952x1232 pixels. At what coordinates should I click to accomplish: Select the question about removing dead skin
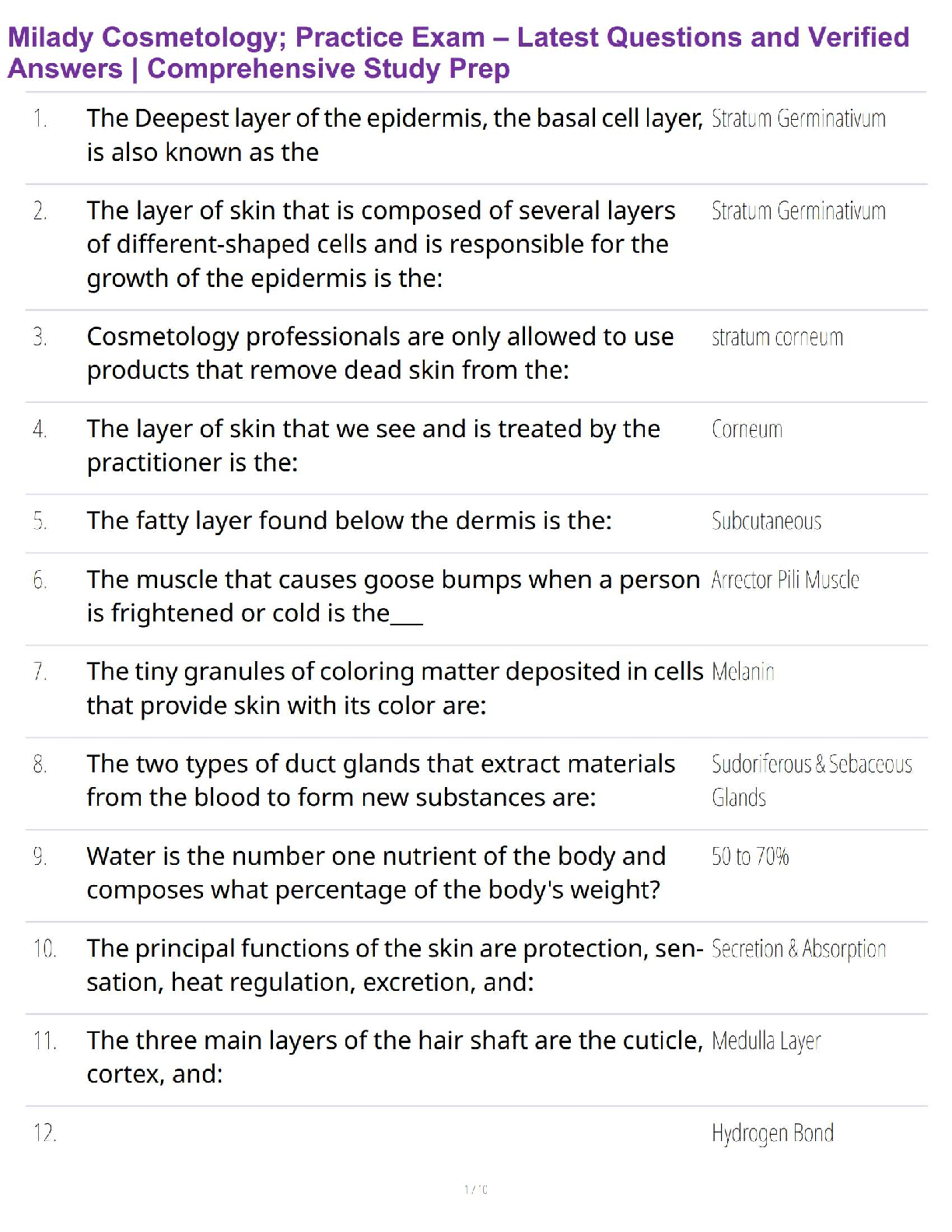(380, 353)
